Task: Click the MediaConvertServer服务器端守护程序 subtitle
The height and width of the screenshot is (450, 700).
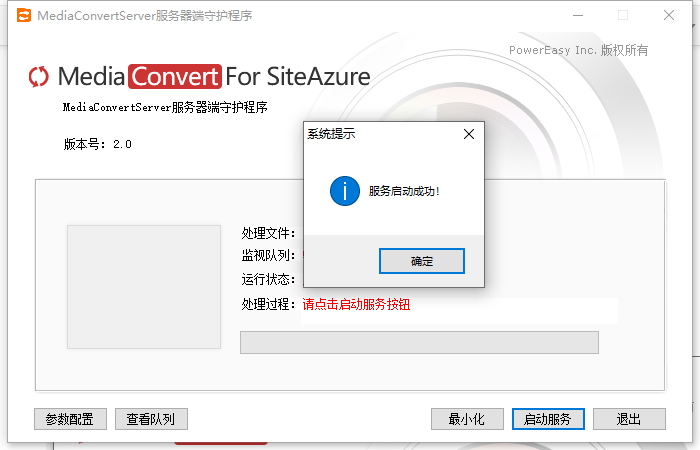Action: 165,107
